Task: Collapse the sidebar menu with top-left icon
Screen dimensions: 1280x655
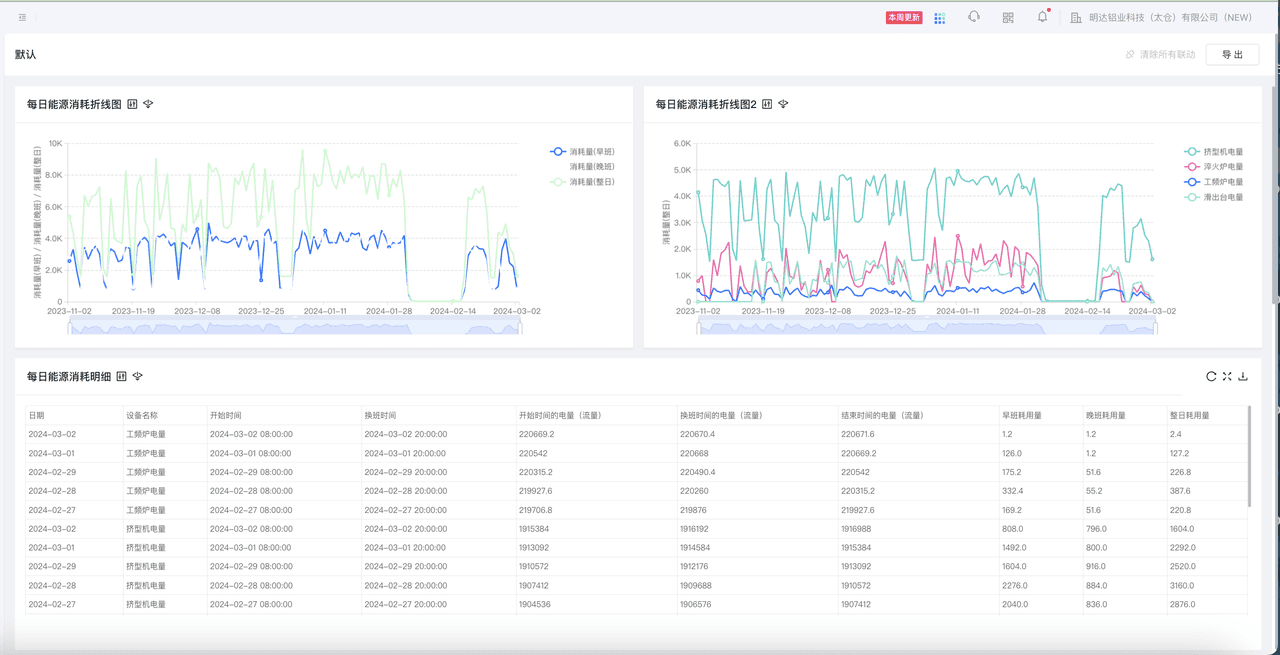Action: (x=22, y=17)
